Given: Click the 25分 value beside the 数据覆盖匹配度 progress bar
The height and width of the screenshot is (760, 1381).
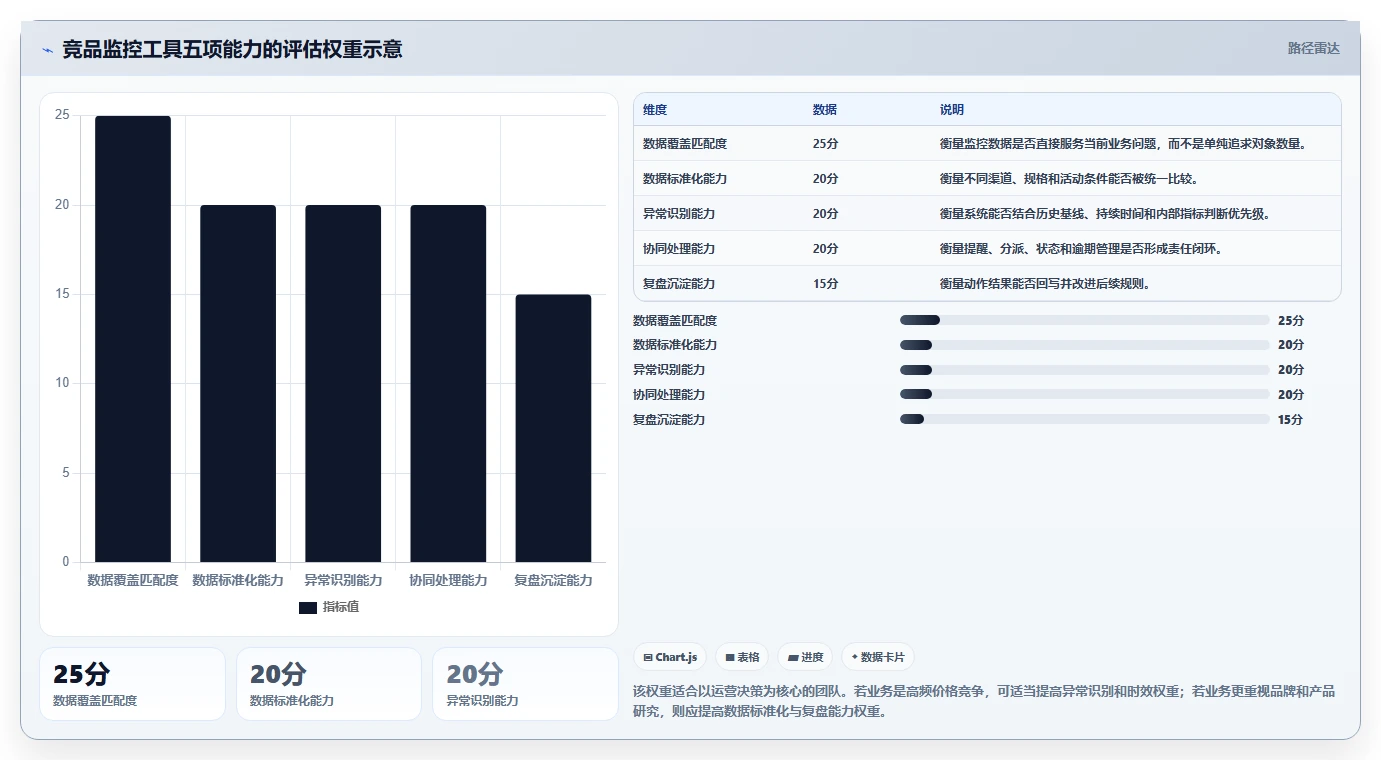Looking at the screenshot, I should (1290, 321).
